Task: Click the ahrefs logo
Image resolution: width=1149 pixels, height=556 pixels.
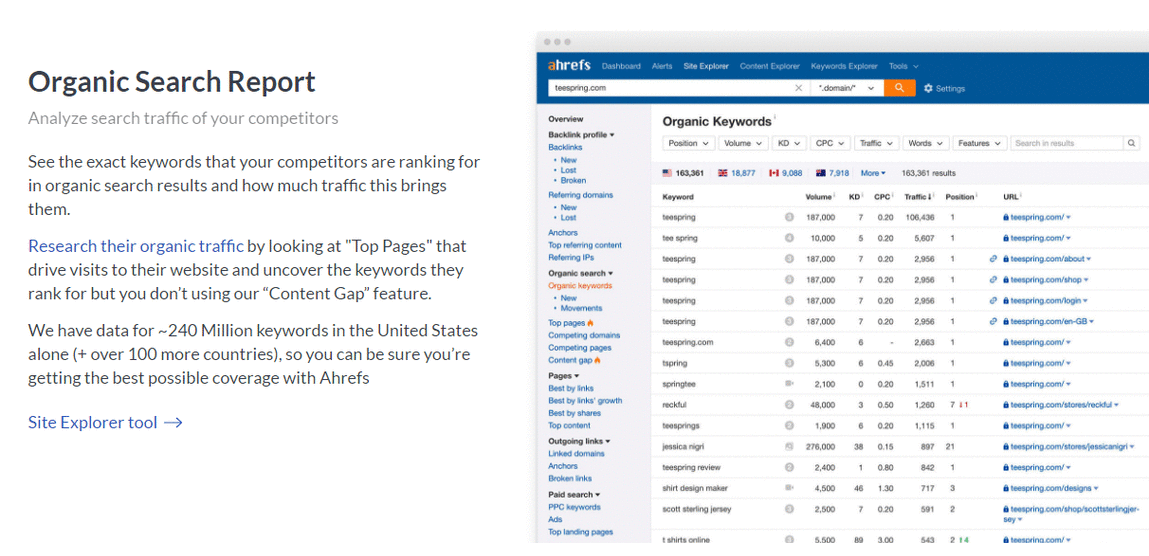Action: point(569,66)
